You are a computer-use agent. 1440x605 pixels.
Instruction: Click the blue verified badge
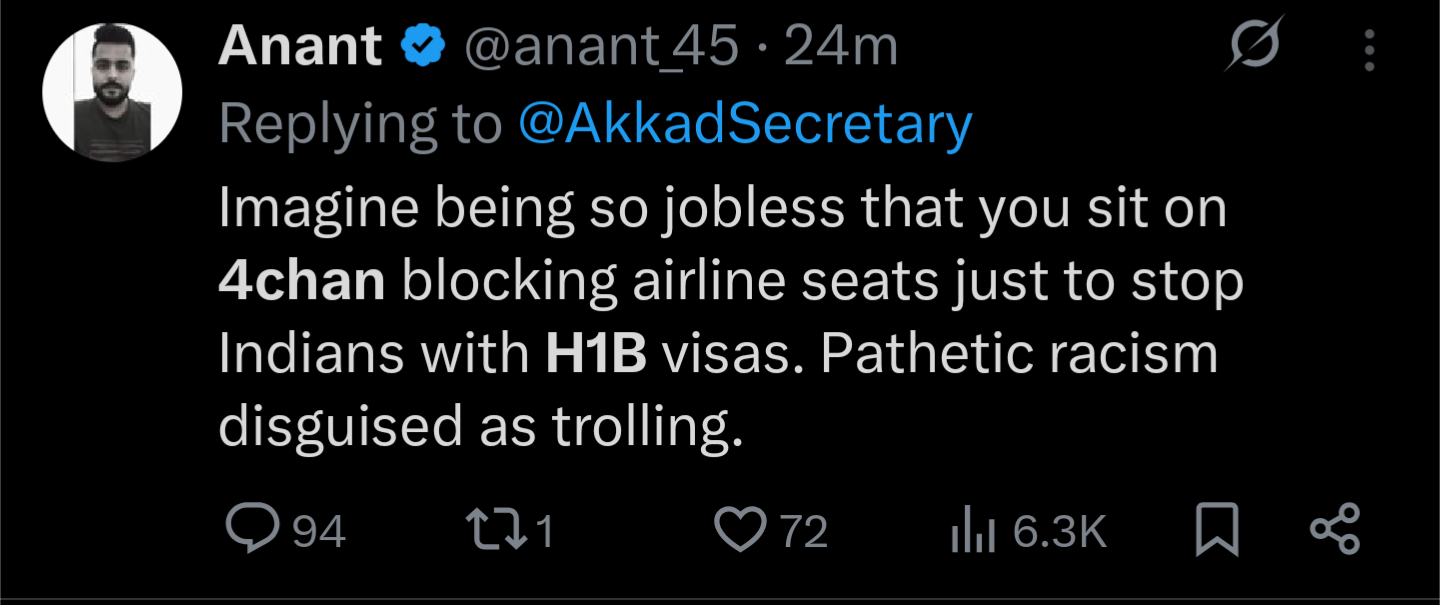coord(424,47)
